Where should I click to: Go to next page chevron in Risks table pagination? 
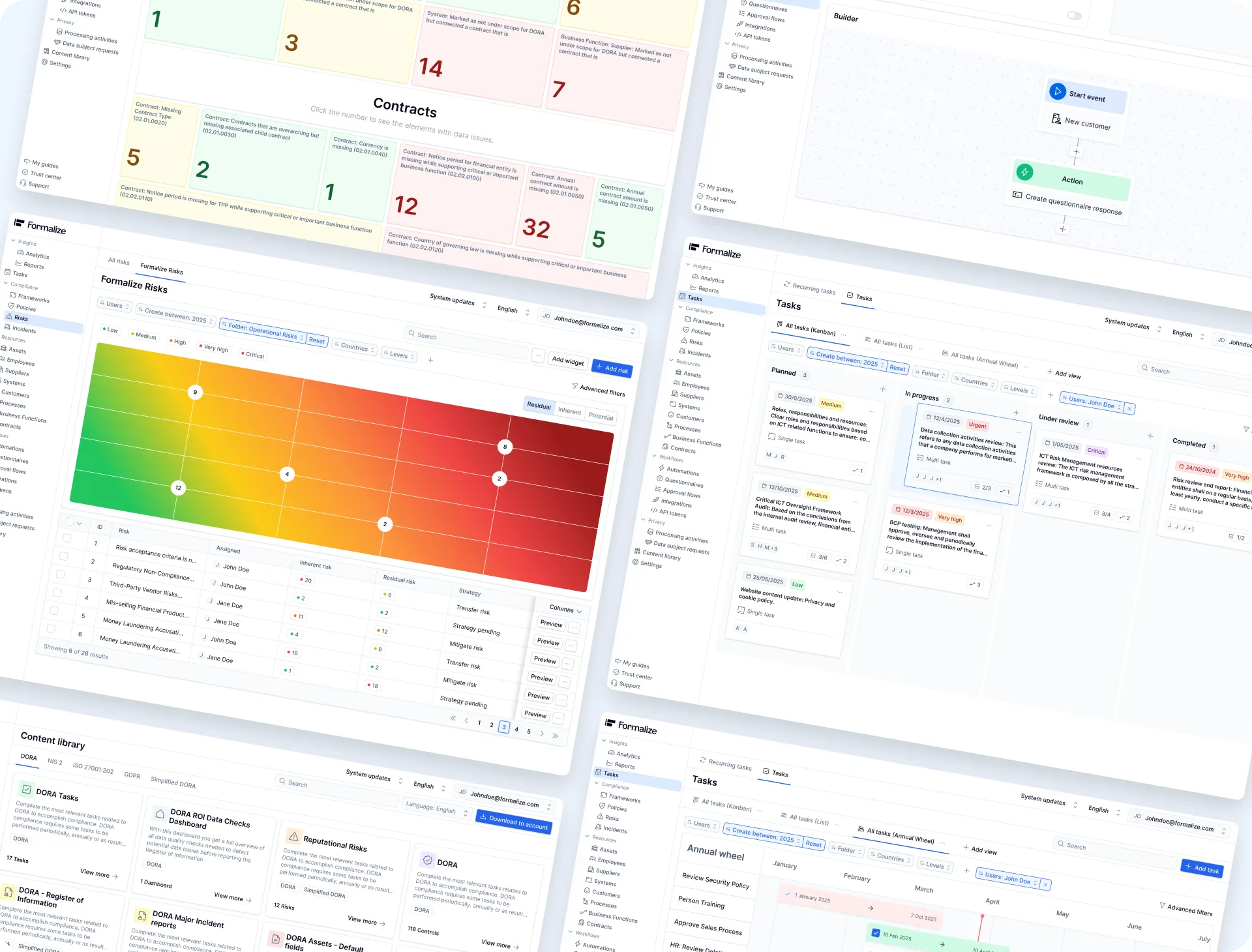tap(542, 734)
